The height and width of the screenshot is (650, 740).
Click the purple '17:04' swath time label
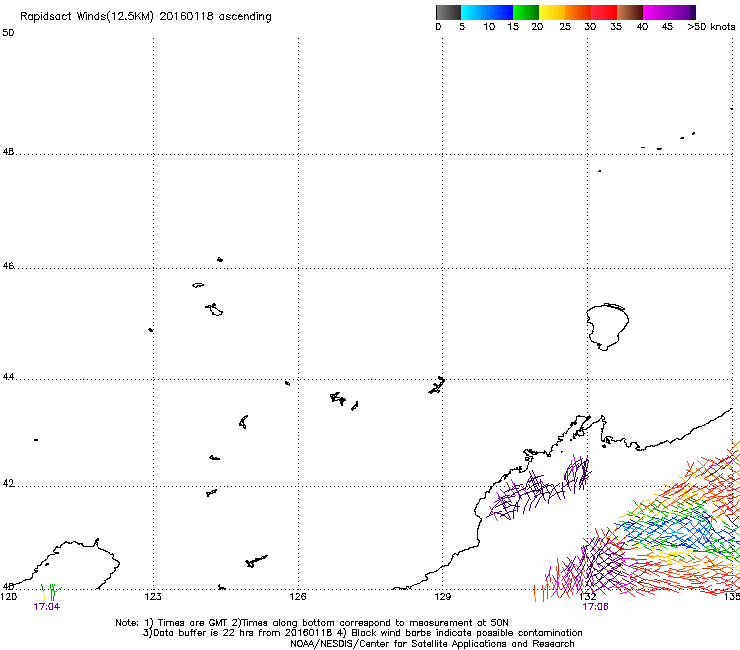click(47, 607)
